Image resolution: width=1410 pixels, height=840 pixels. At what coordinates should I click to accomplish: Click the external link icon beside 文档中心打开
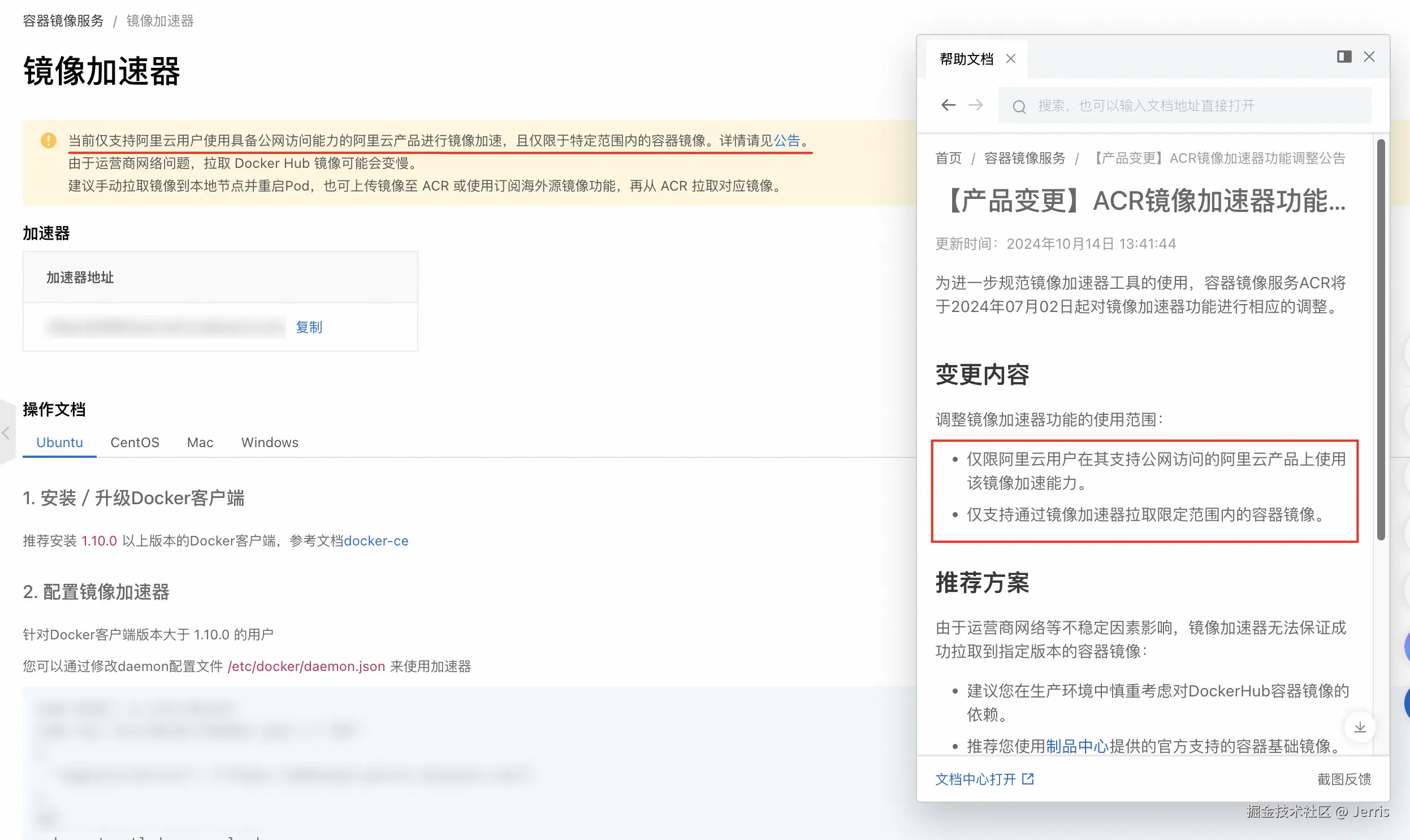1028,780
